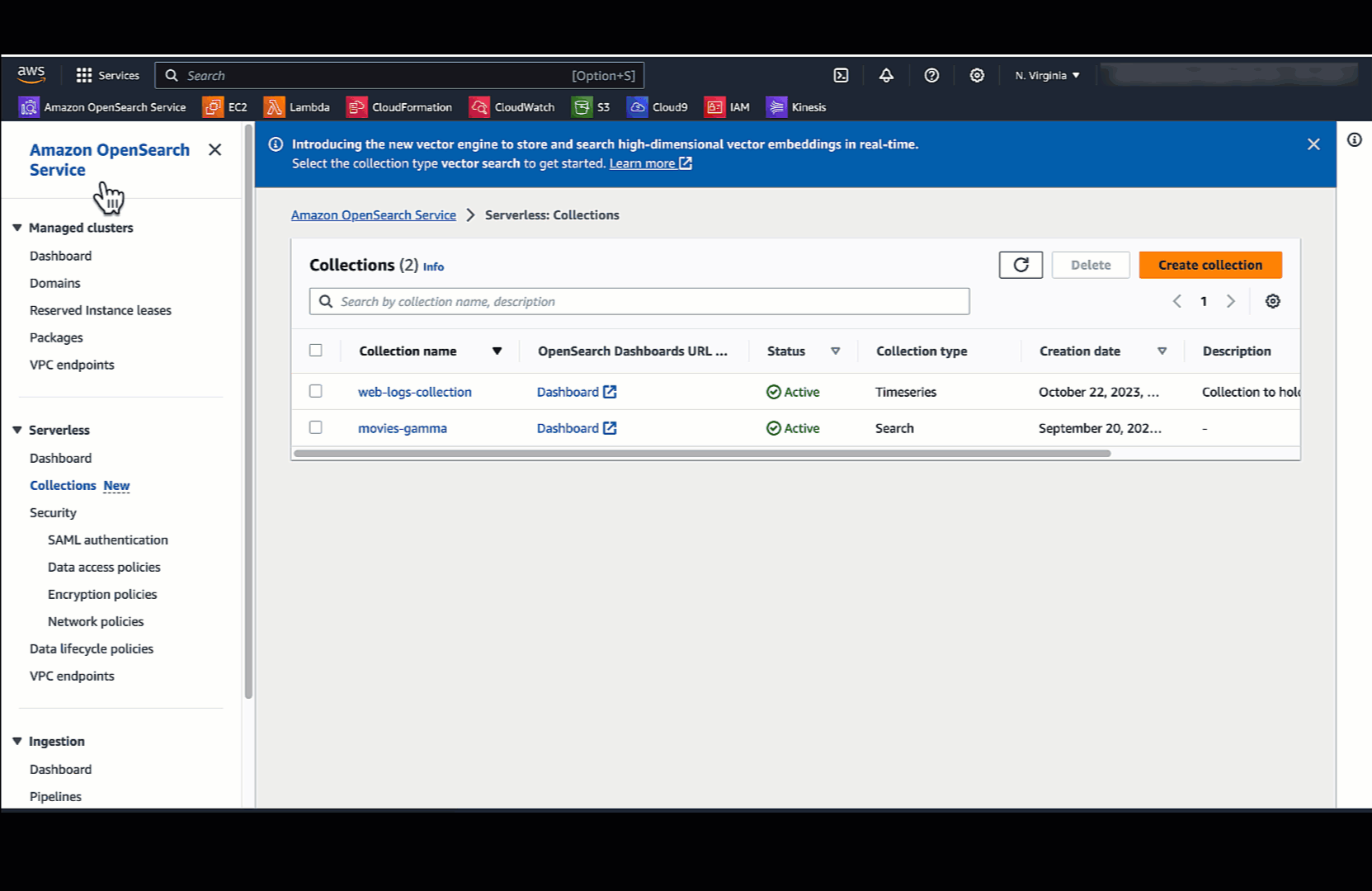Go to previous page of collections
This screenshot has height=891, width=1372.
[x=1177, y=301]
